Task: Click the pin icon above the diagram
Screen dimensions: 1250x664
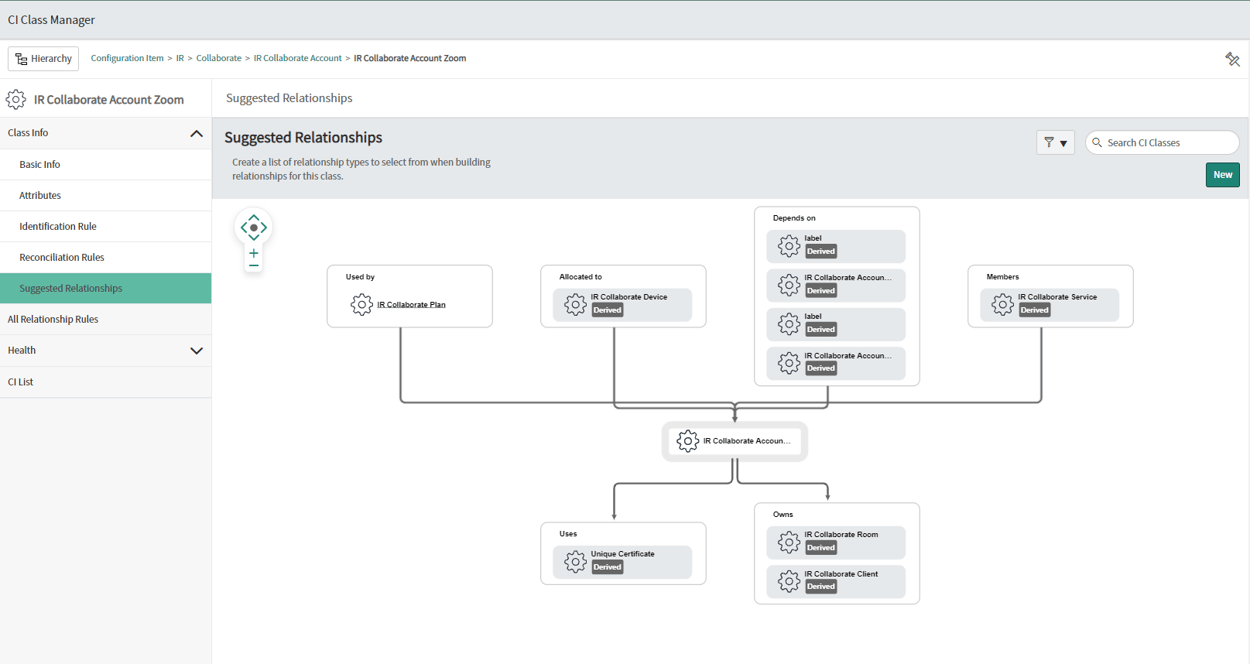Action: pyautogui.click(x=1232, y=58)
